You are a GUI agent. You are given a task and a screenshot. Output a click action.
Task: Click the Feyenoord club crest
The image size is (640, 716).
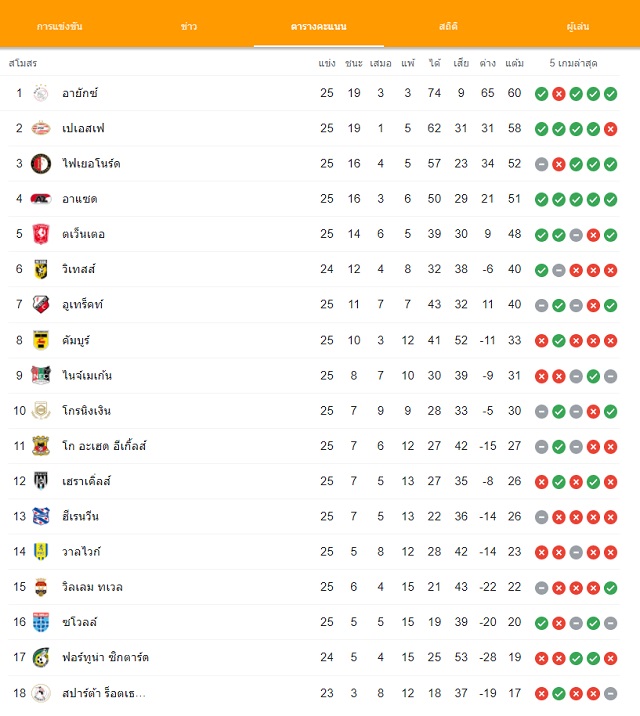click(41, 163)
